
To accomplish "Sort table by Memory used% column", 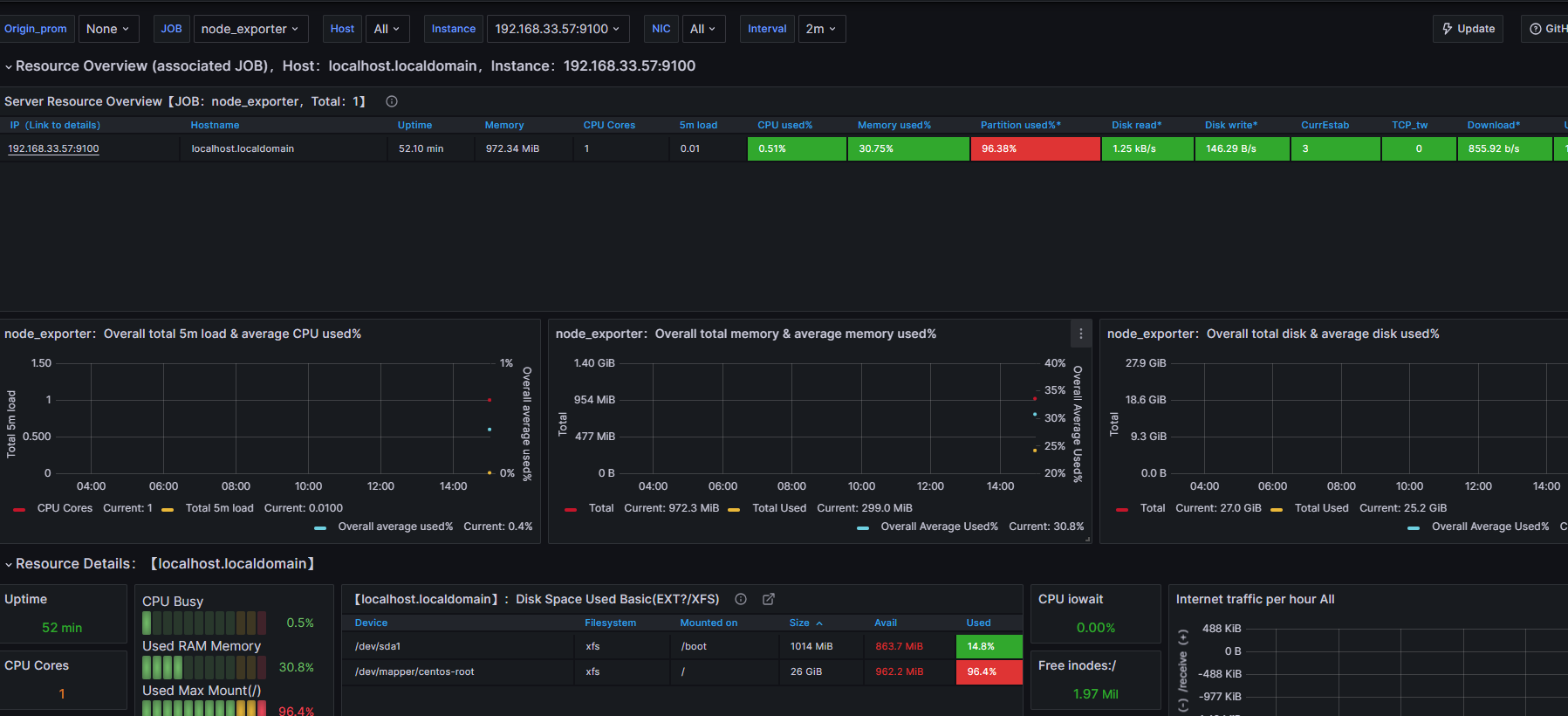I will (x=894, y=125).
